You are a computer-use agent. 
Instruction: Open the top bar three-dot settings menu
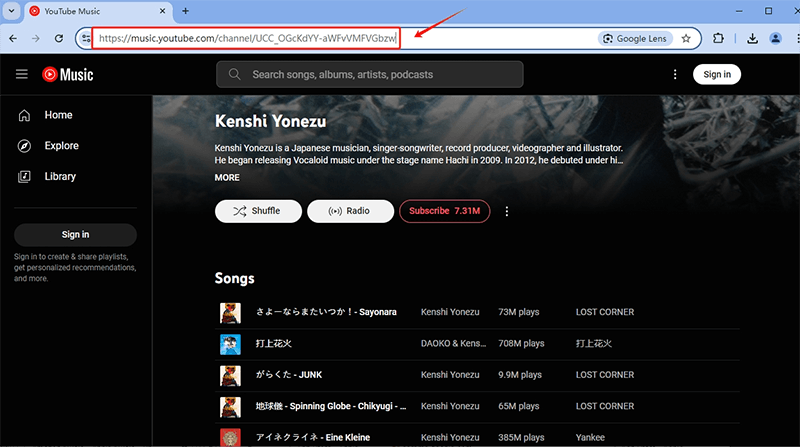click(x=675, y=74)
